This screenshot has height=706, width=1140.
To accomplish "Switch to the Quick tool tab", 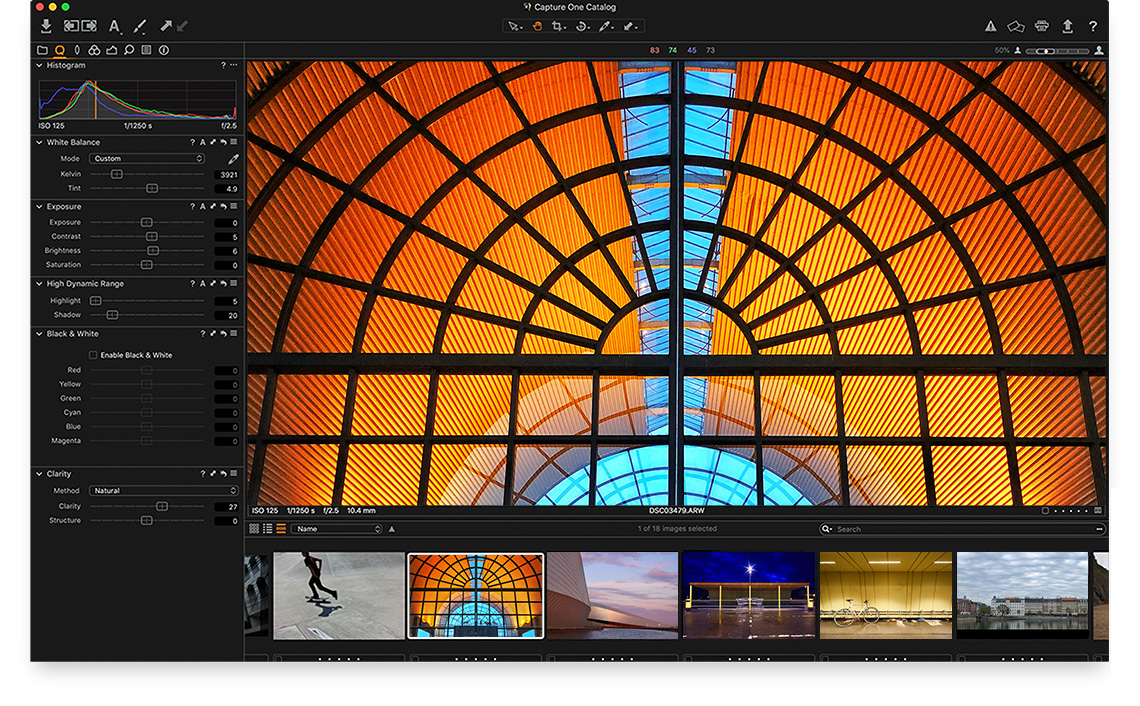I will pos(59,49).
